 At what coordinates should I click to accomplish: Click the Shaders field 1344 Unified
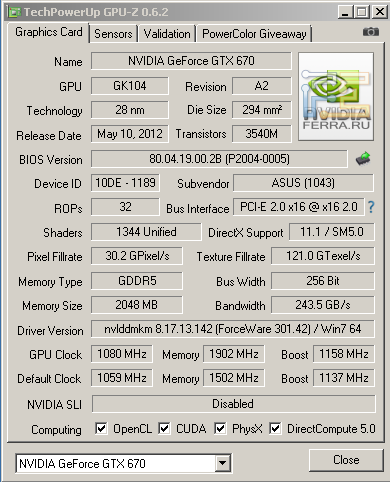146,232
